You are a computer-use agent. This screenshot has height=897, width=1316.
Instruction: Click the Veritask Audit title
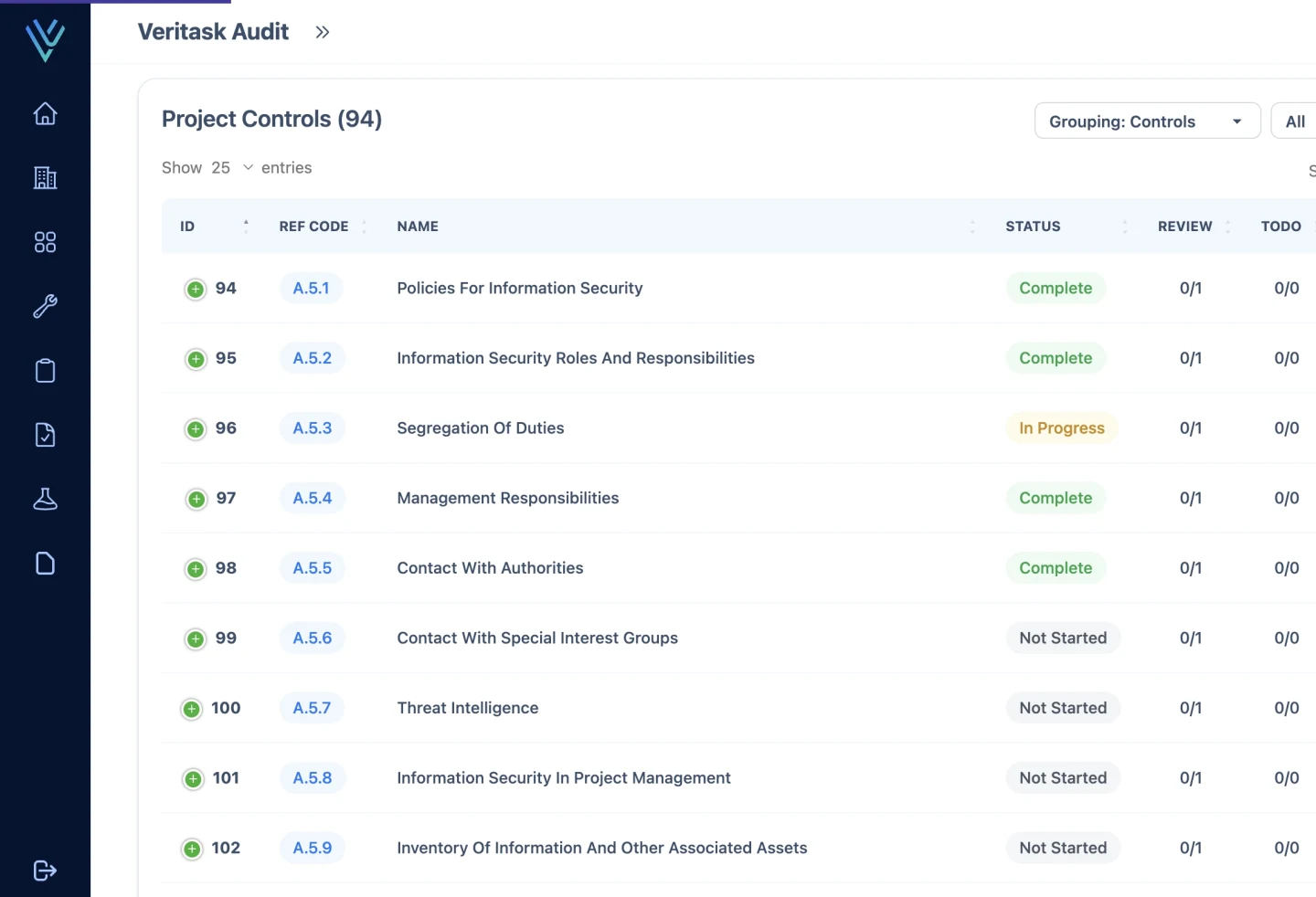(213, 32)
